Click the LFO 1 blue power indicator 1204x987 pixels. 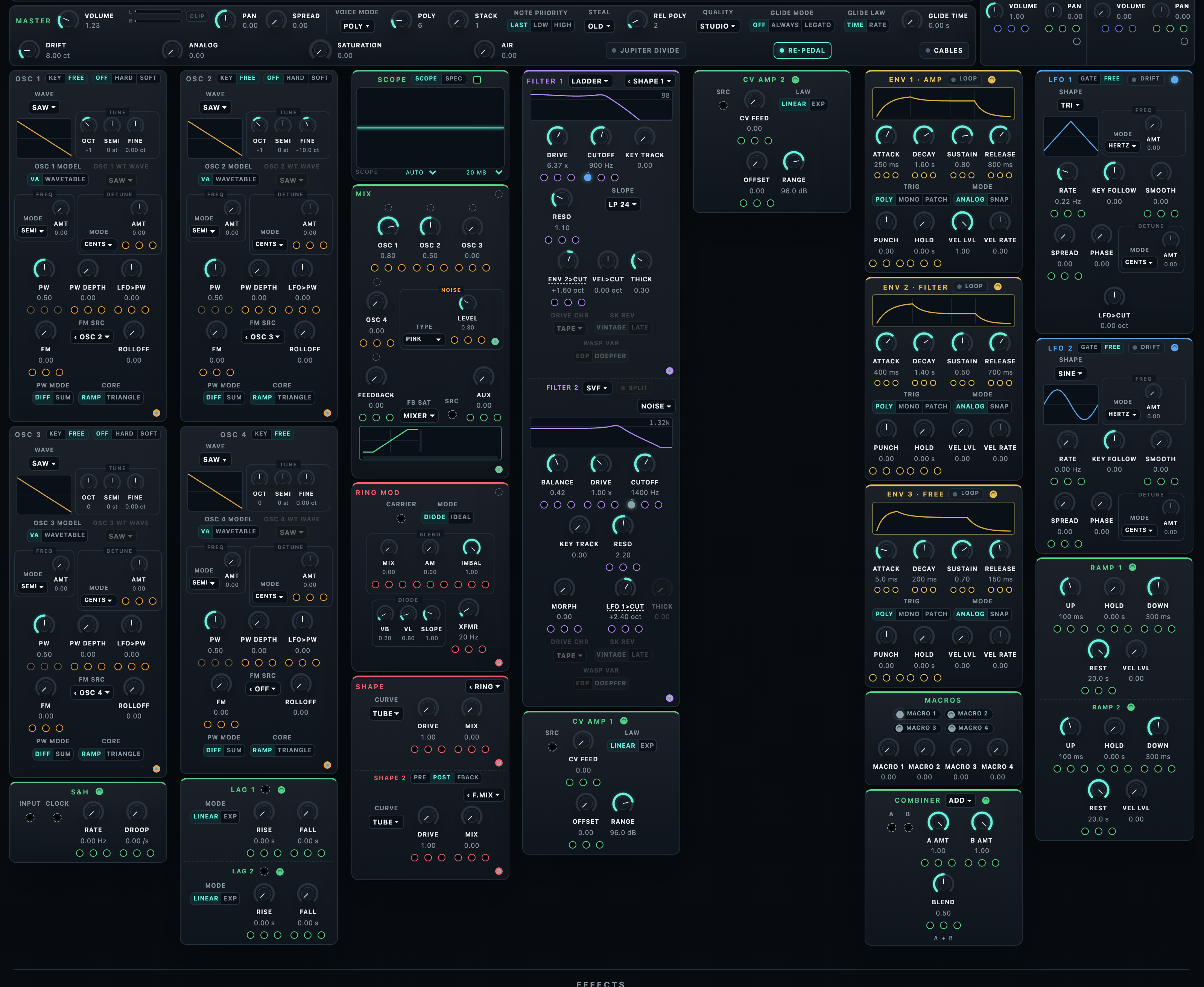click(x=1174, y=80)
